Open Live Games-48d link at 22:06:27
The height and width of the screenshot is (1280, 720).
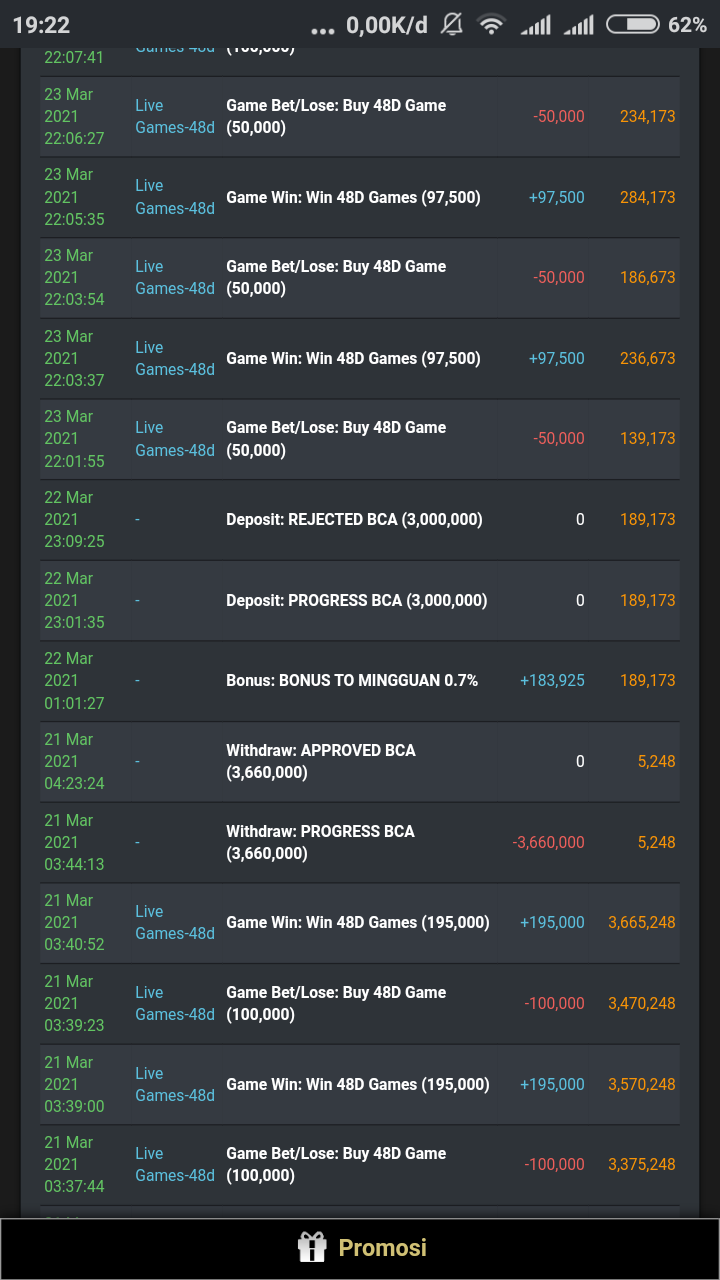[175, 116]
